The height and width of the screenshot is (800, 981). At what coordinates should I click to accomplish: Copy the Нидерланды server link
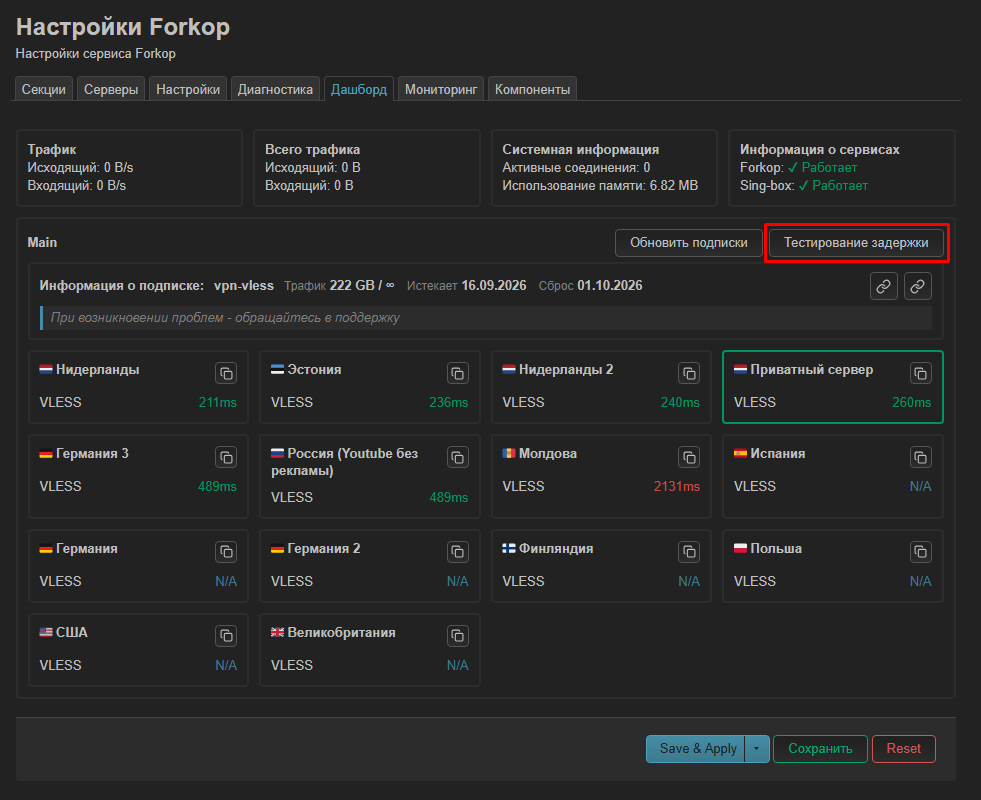[x=226, y=373]
